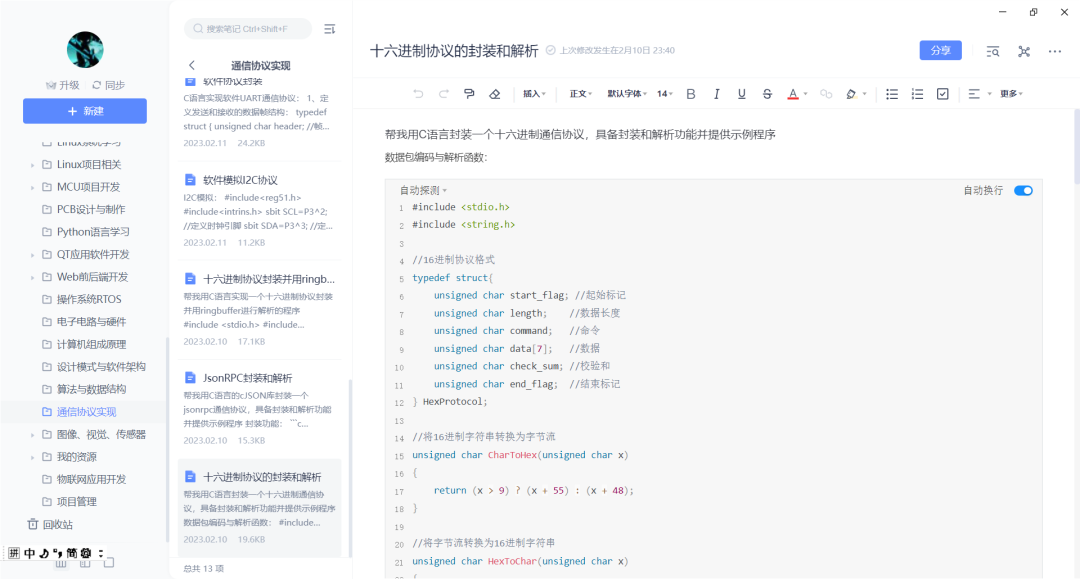Viewport: 1080px width, 579px height.
Task: Open the three-dot more menu
Action: [1055, 52]
